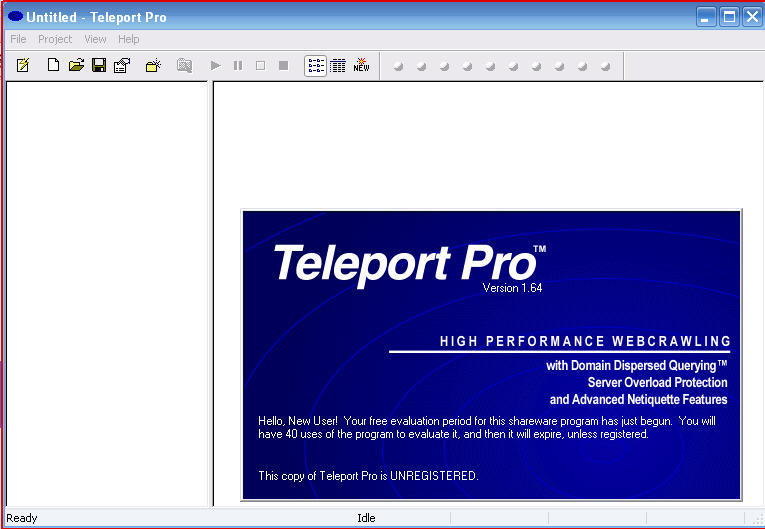The image size is (765, 529).
Task: Start the project with play button
Action: tap(215, 65)
